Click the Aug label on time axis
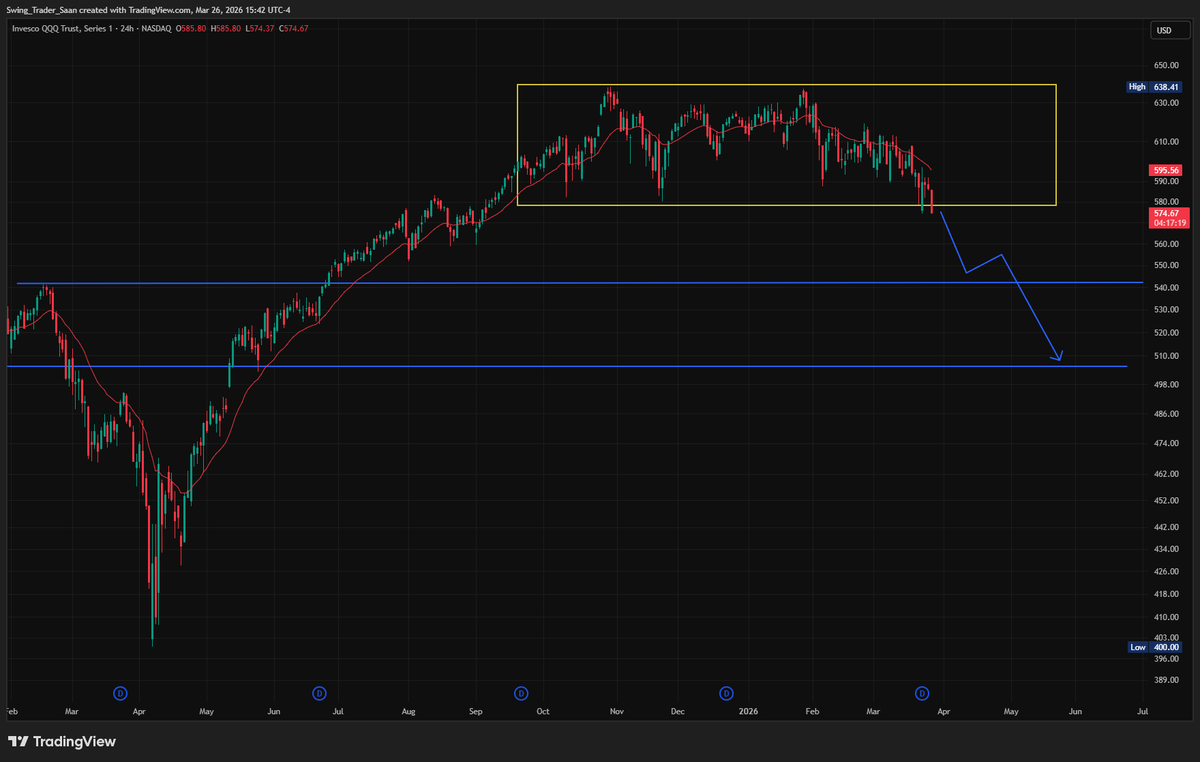 (x=408, y=713)
